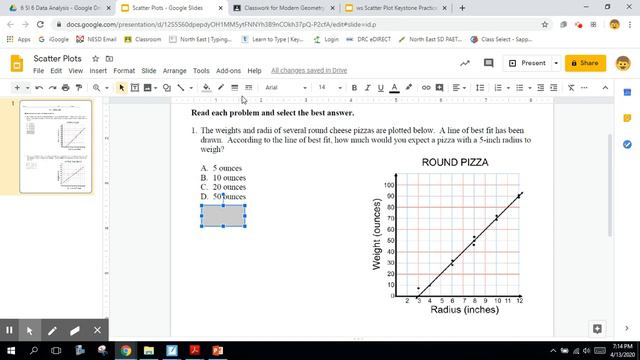Click the Border weight icon

pos(235,88)
